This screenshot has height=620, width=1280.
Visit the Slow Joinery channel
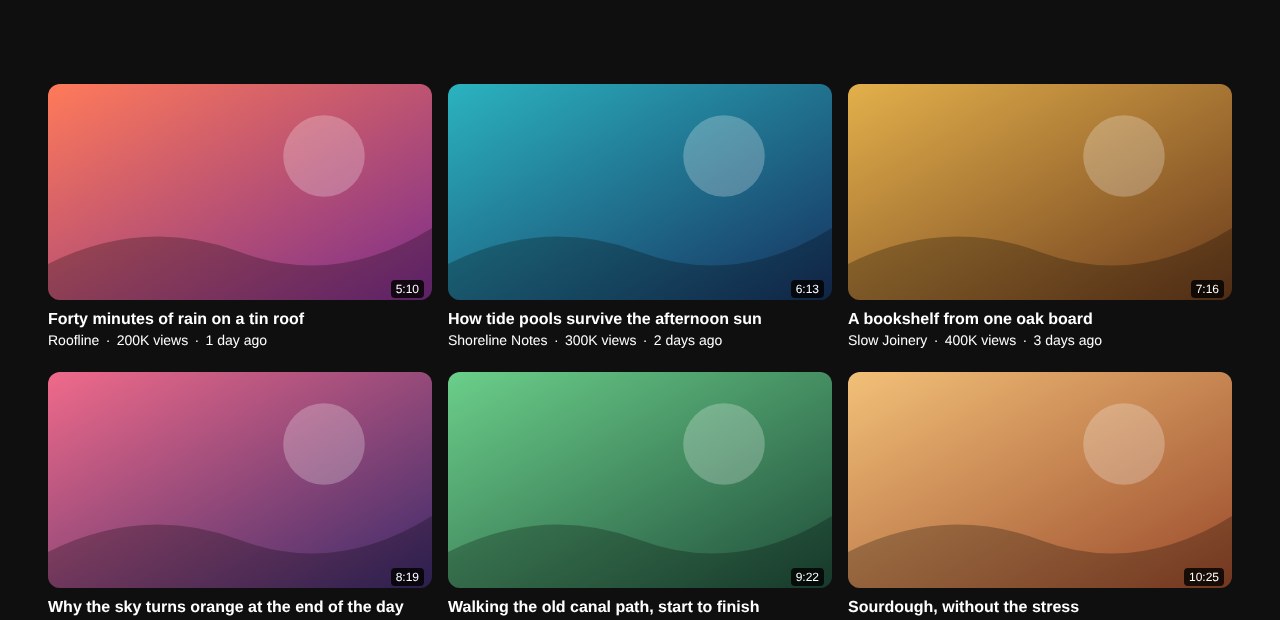coord(888,341)
